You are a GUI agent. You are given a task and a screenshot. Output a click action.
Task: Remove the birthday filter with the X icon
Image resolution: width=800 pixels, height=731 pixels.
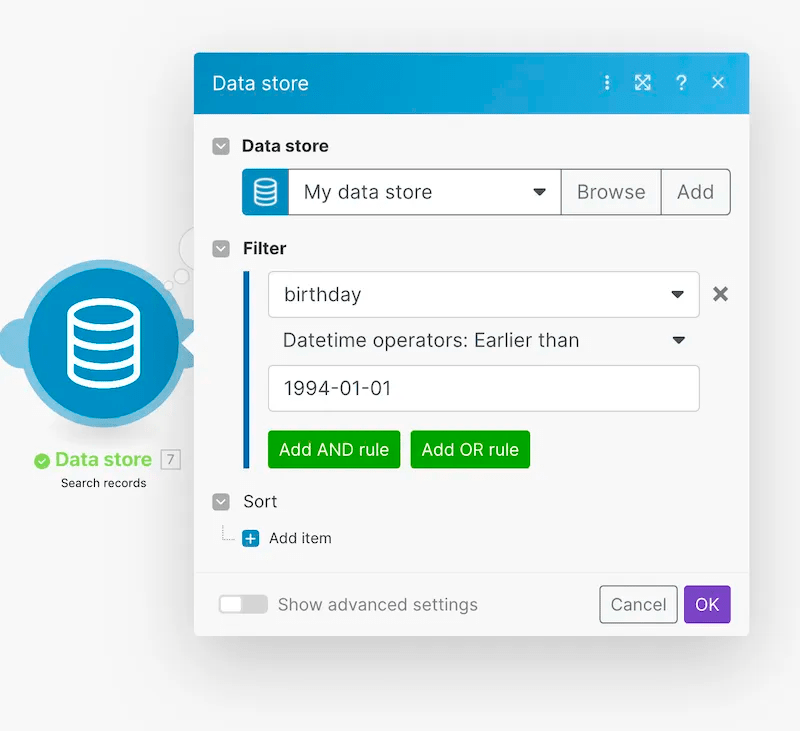[x=720, y=294]
